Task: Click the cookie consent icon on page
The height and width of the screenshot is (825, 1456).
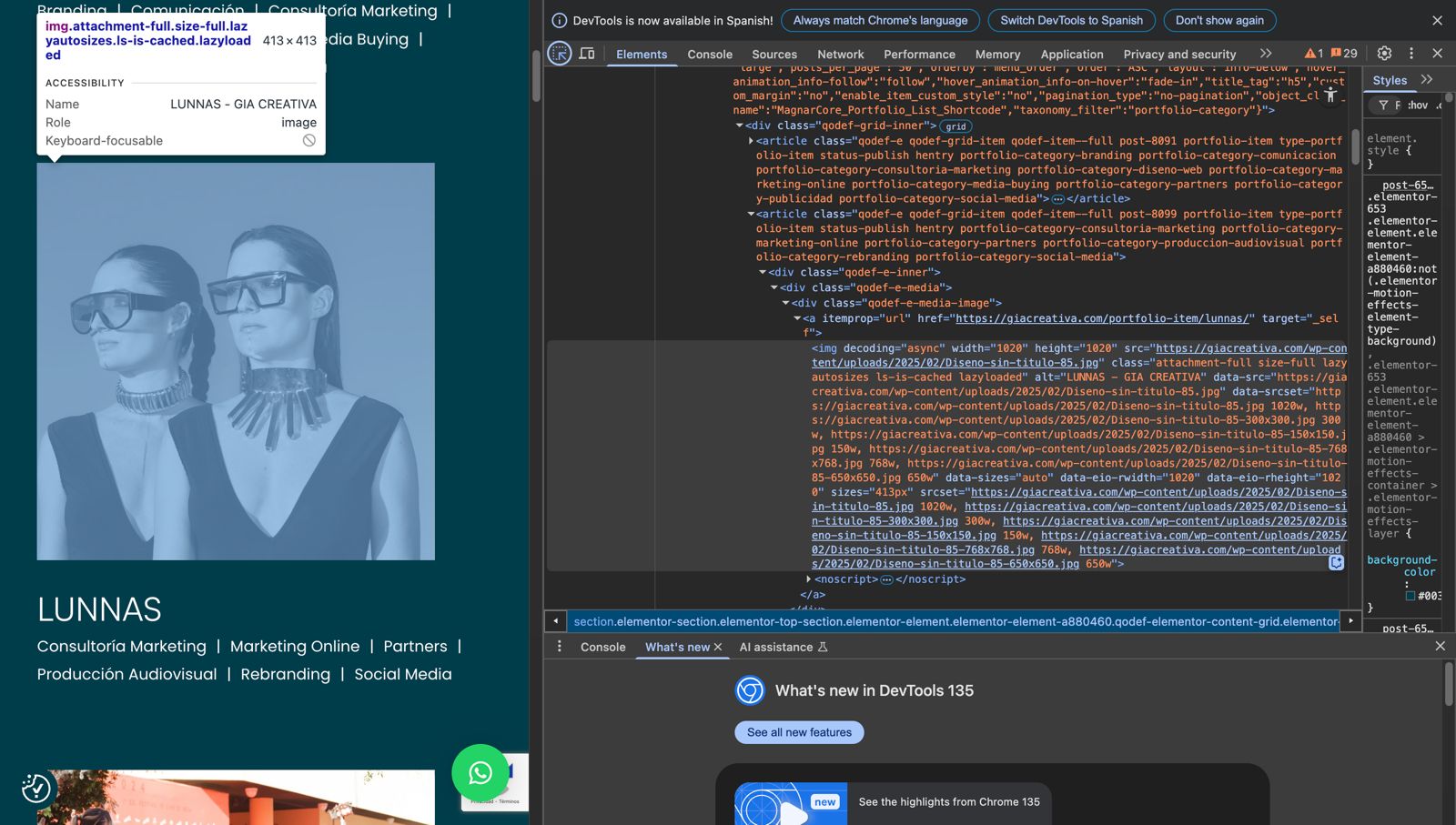Action: coord(36,788)
